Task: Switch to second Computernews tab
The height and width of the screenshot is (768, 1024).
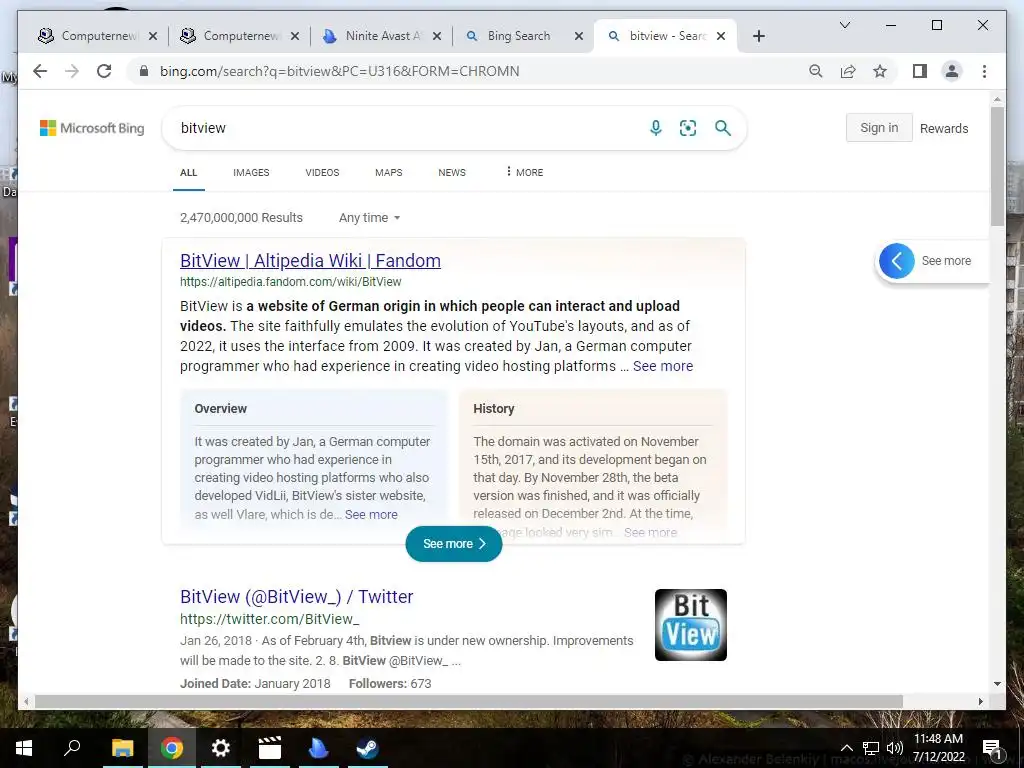Action: pyautogui.click(x=240, y=36)
